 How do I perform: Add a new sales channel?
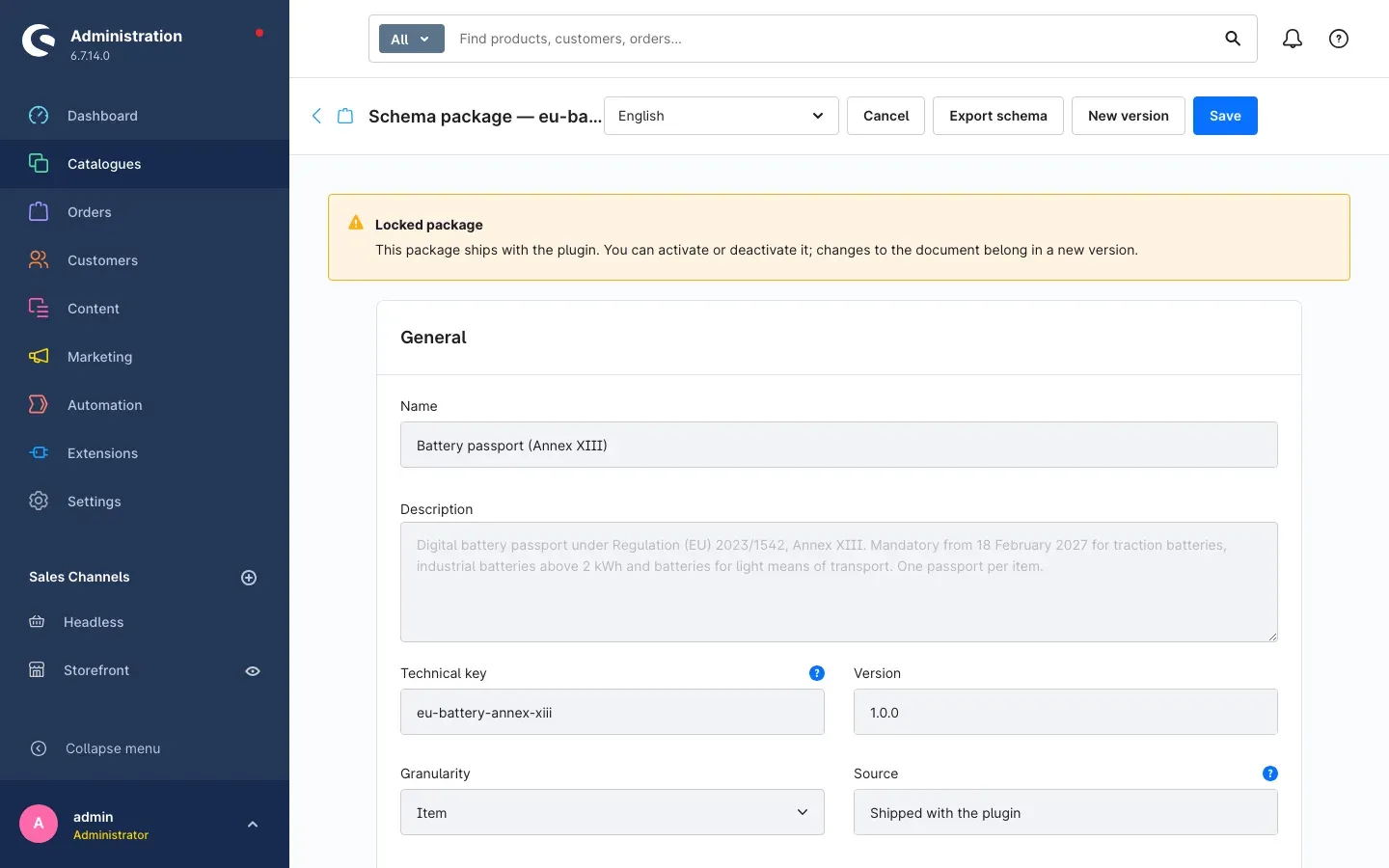(249, 578)
